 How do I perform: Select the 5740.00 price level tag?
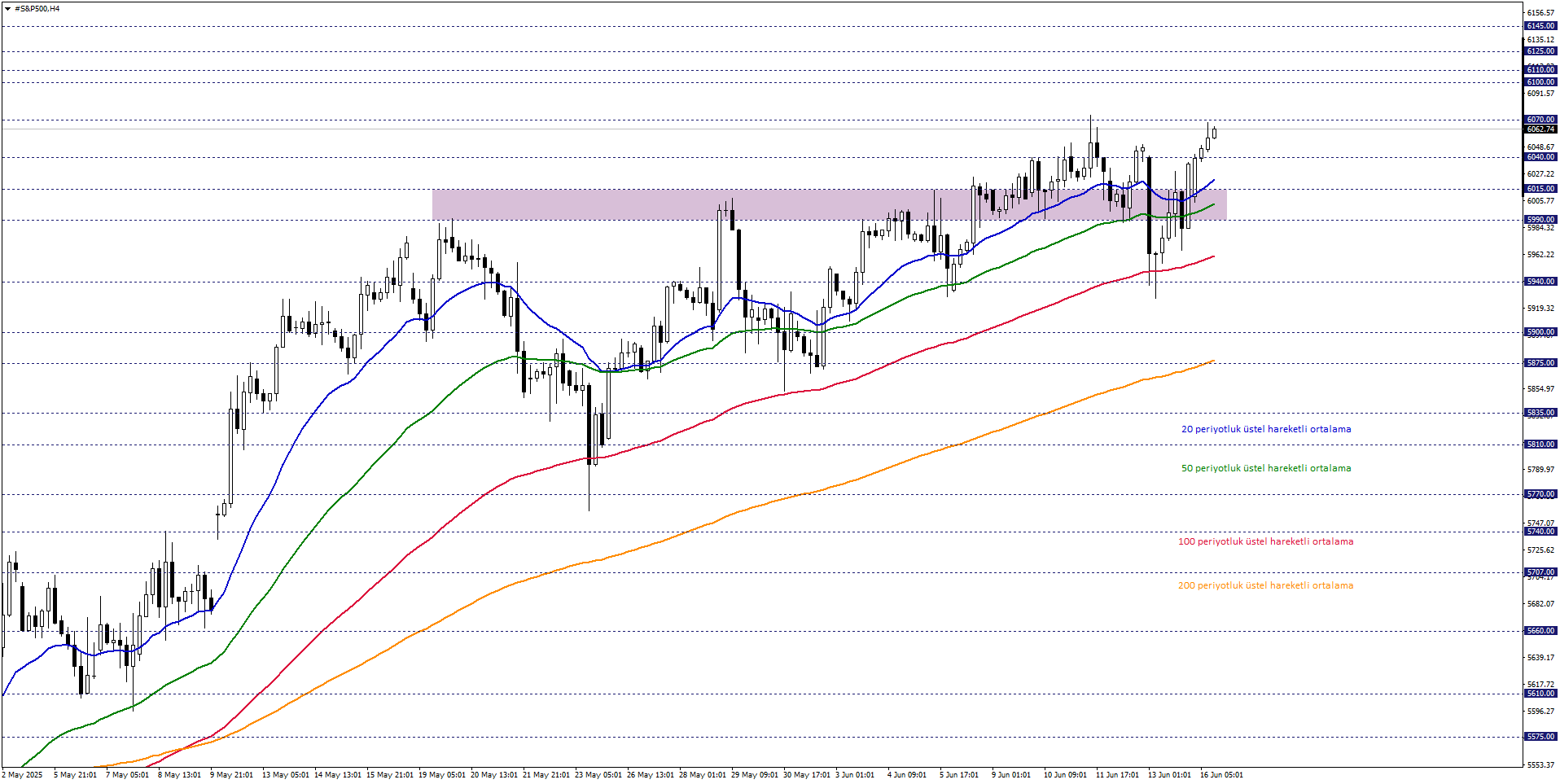coord(1540,532)
